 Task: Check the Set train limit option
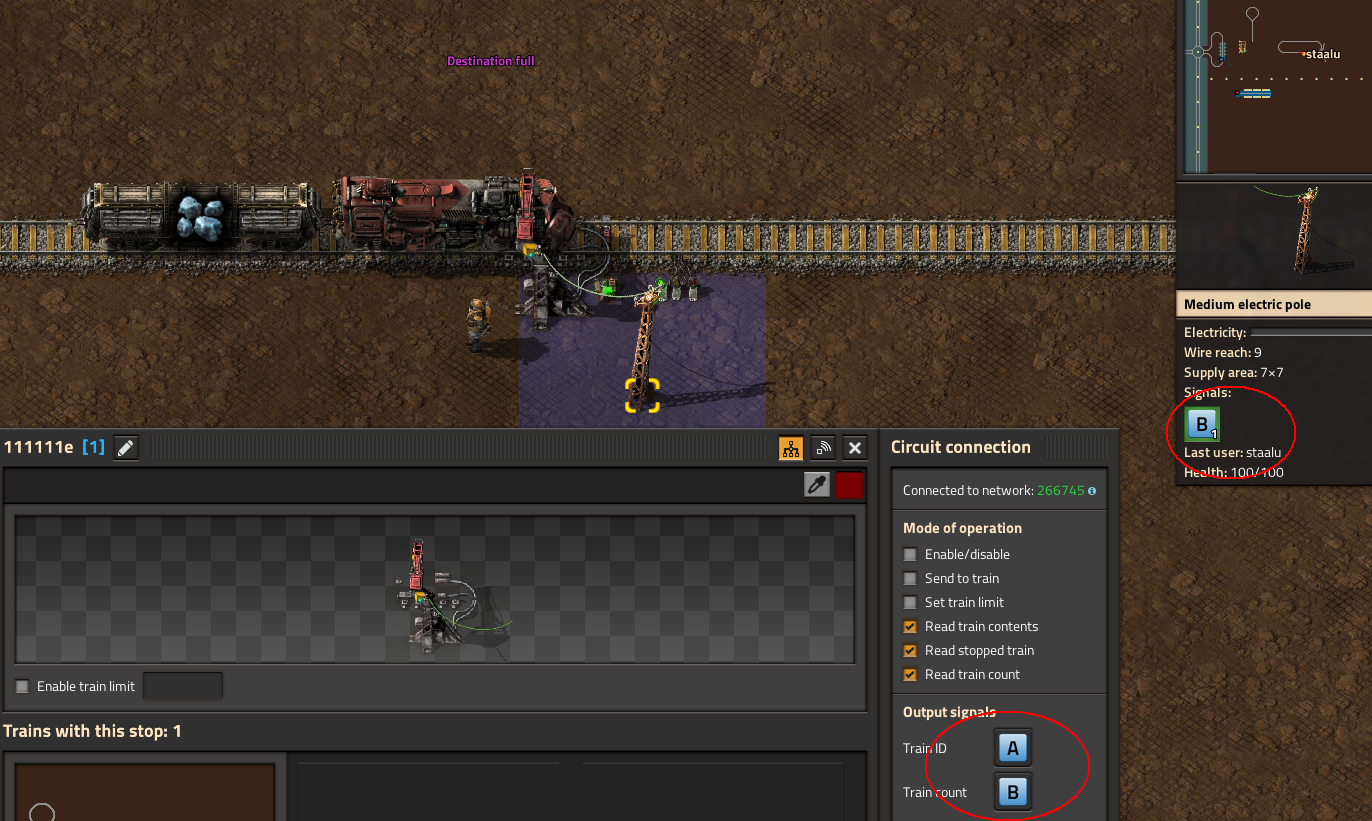point(910,602)
